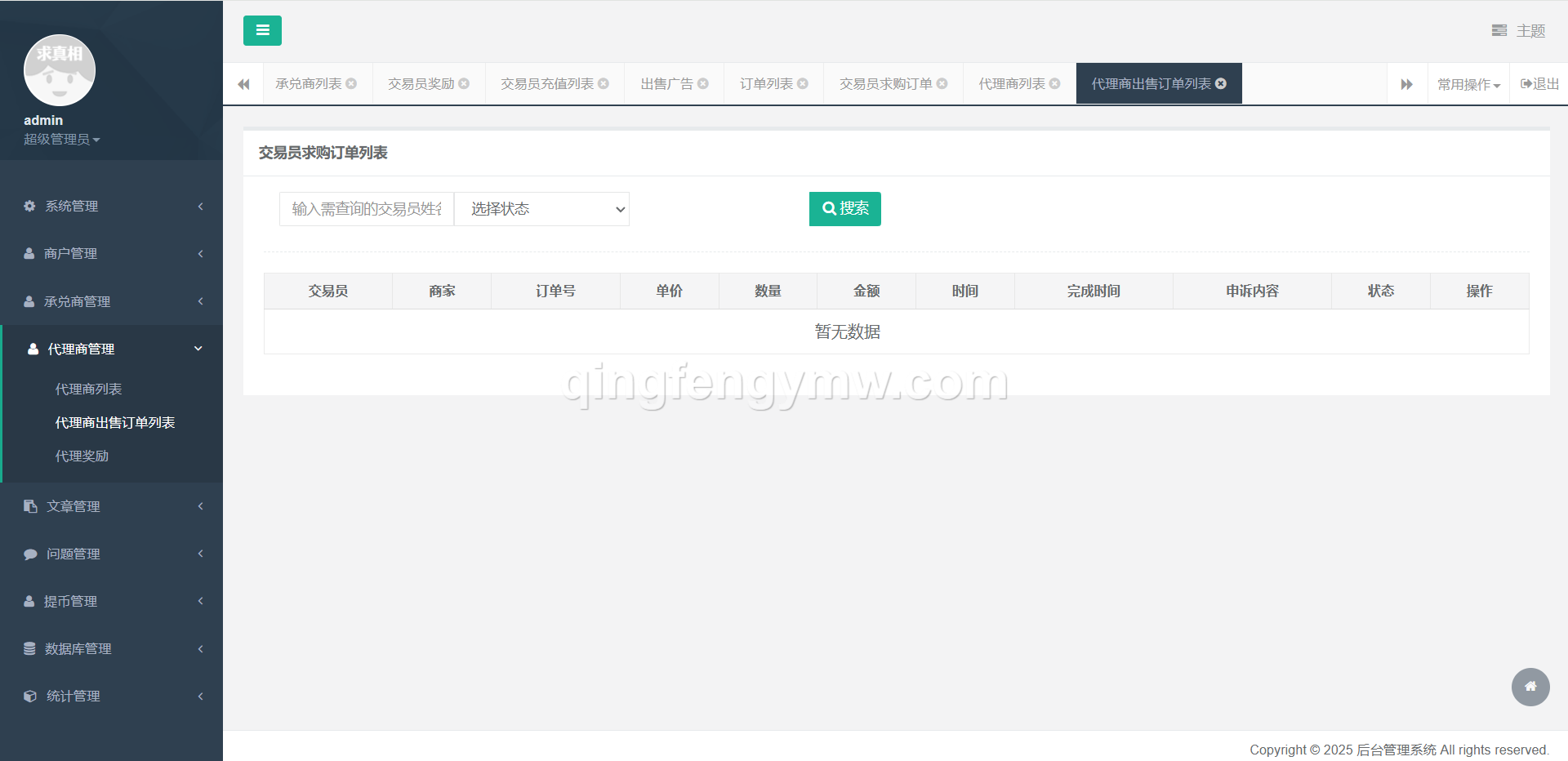Click the trader name search input
Image resolution: width=1568 pixels, height=761 pixels.
(x=367, y=209)
